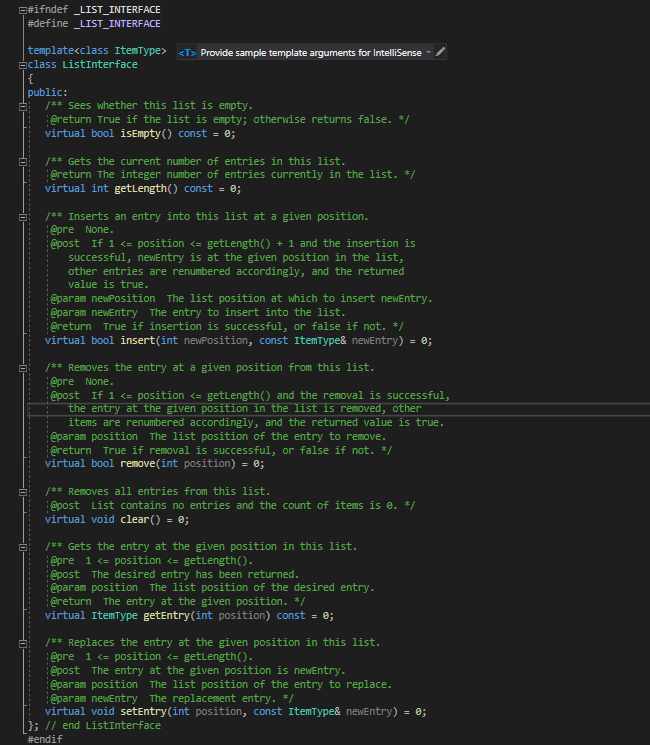This screenshot has height=745, width=650.
Task: Click the highlighted line 'the entry at the given position'
Action: [245, 409]
